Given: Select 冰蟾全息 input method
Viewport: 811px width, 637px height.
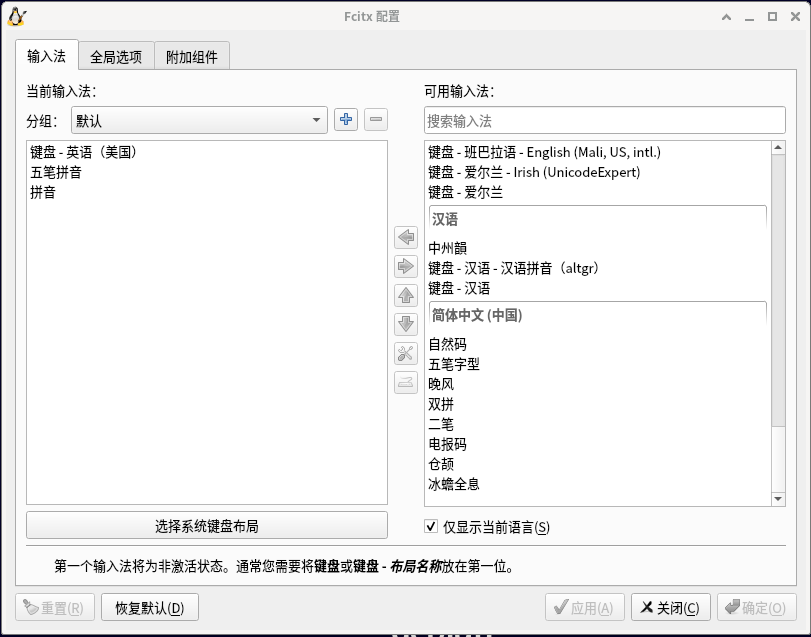Looking at the screenshot, I should (x=598, y=484).
